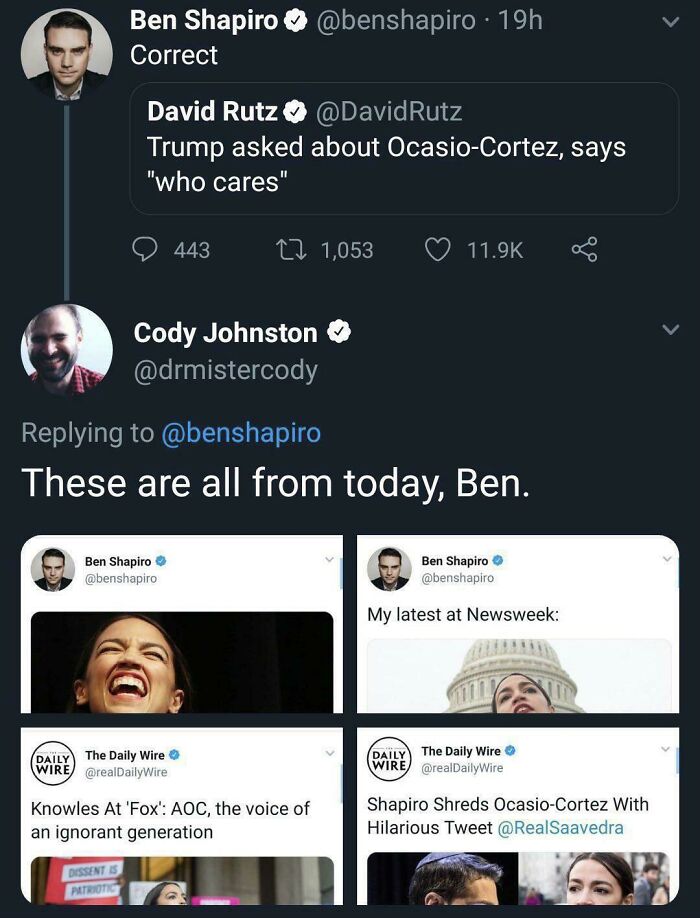Click the verified badge beside Cody Johnston

[x=338, y=332]
